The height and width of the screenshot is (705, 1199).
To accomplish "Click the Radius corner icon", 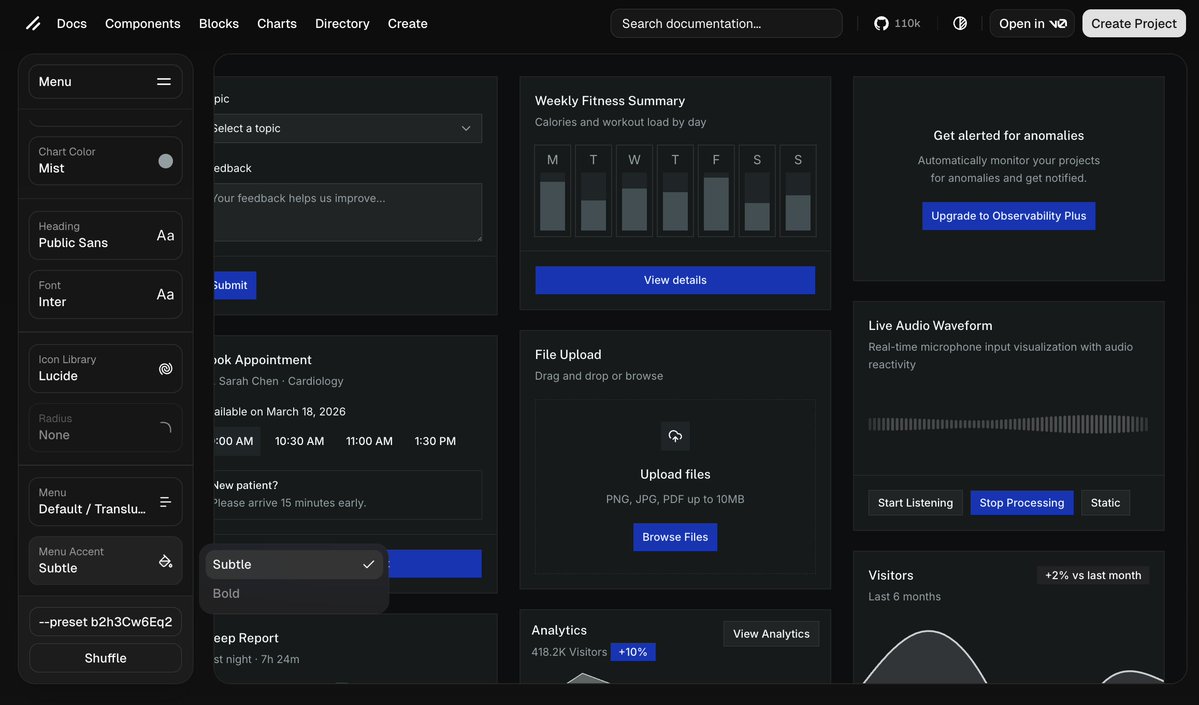I will [165, 427].
